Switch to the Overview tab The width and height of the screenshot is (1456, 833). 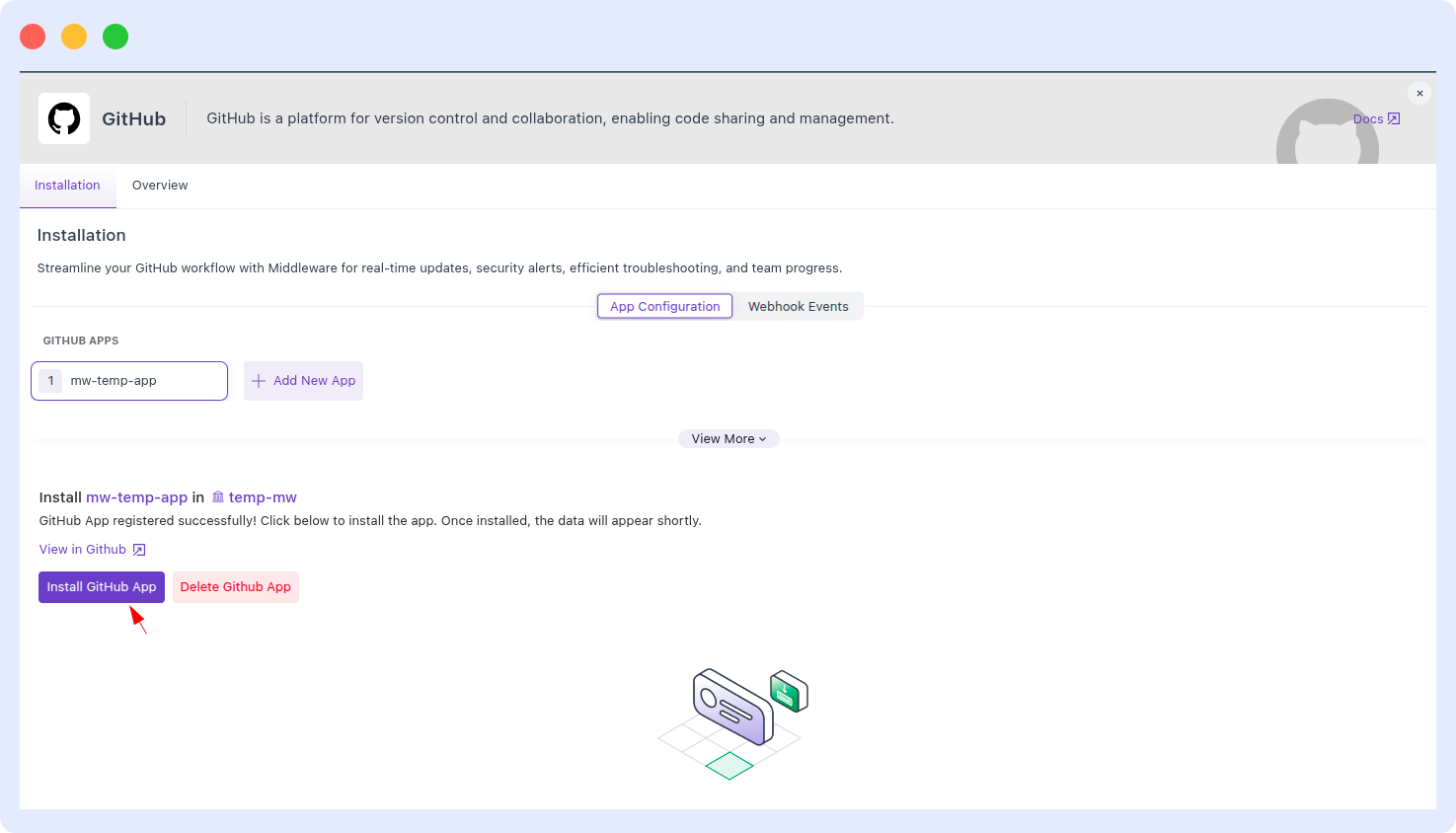click(160, 186)
